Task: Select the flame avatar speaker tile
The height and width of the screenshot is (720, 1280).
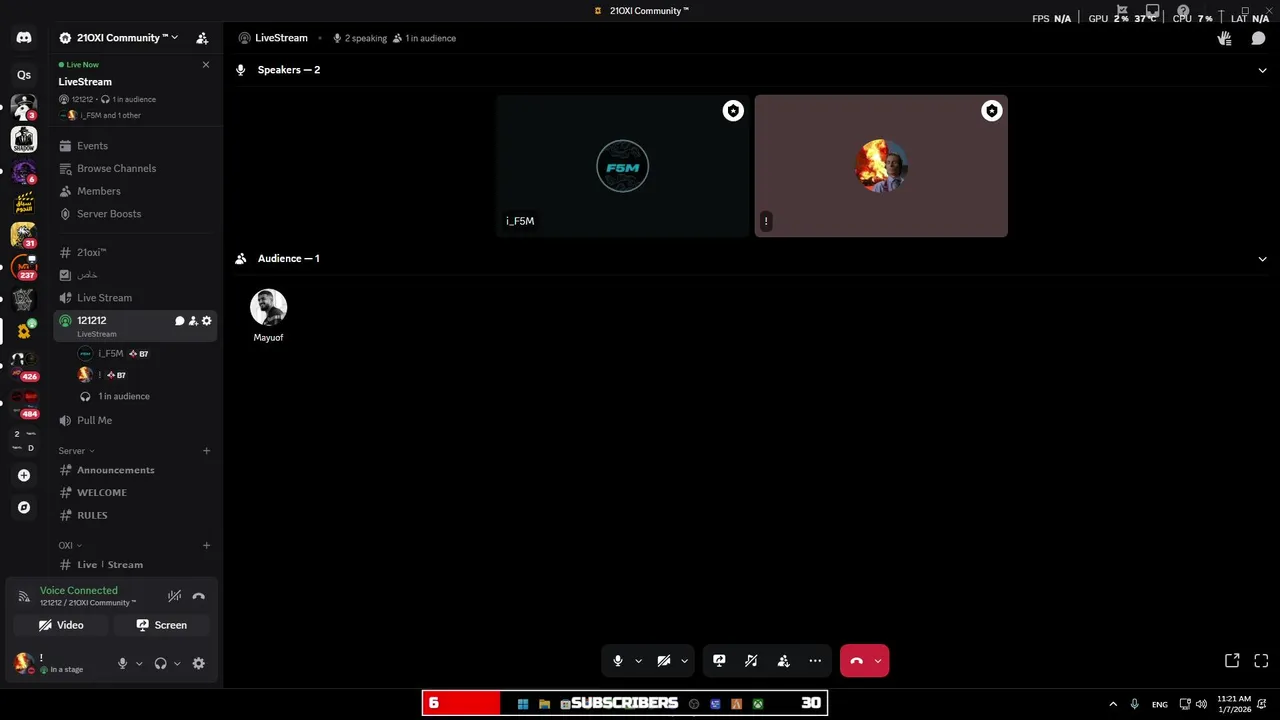Action: pyautogui.click(x=881, y=166)
